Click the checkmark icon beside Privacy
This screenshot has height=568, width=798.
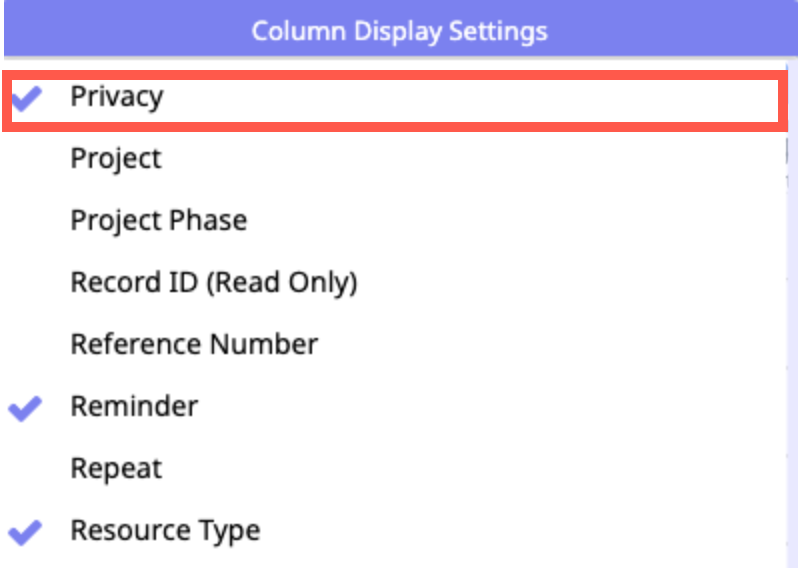[x=26, y=97]
